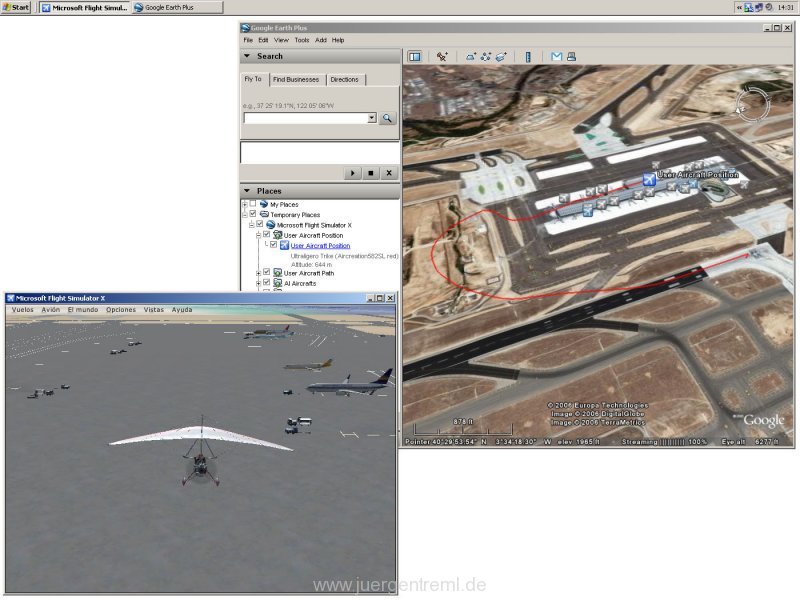Viewport: 800px width, 600px height.
Task: Open the Help menu in Google Earth
Action: point(338,40)
